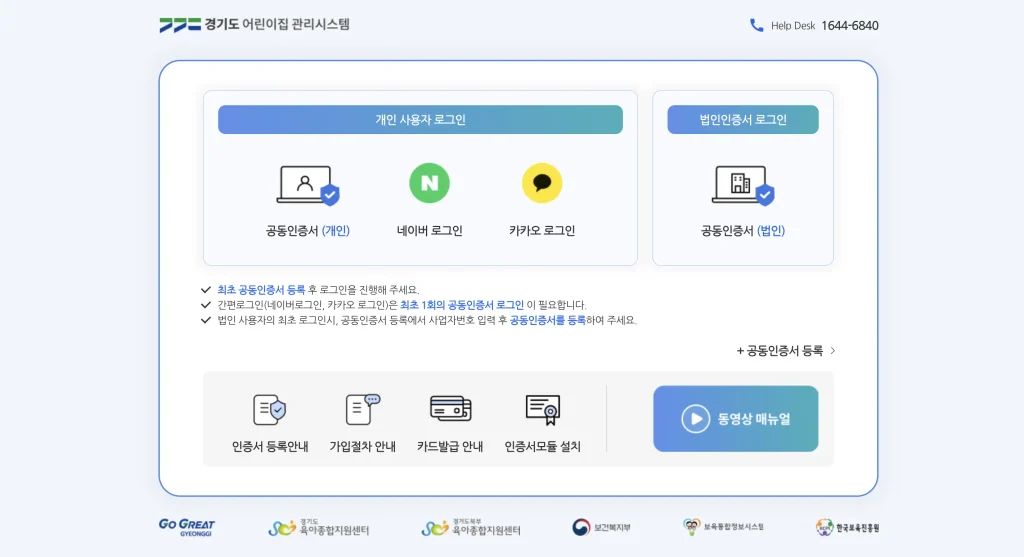Screen dimensions: 1024x557
Task: Click blue text 공동인증서를 등록
Action: pos(547,320)
